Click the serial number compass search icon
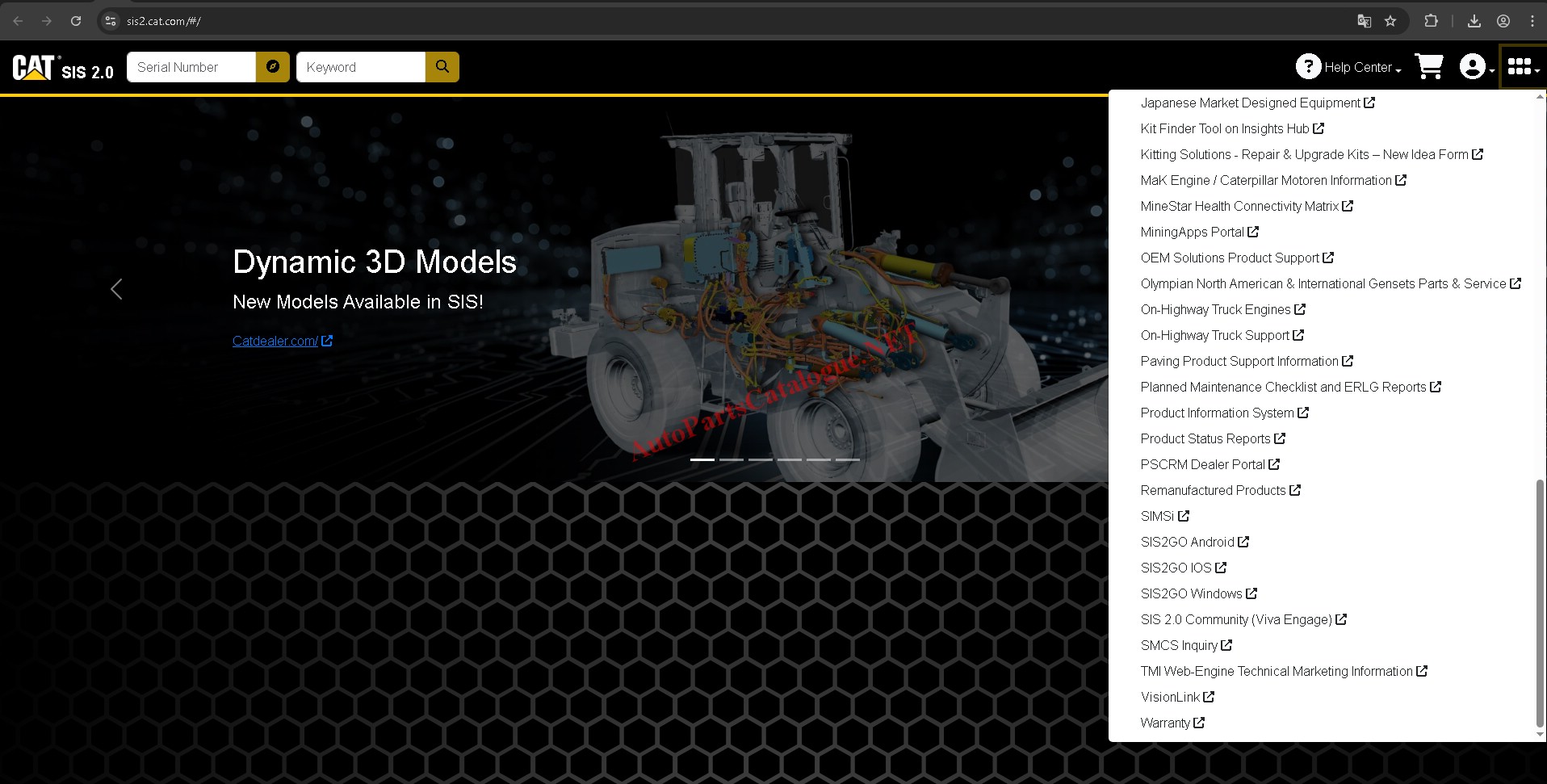Screen dimensions: 1547x784 [273, 67]
